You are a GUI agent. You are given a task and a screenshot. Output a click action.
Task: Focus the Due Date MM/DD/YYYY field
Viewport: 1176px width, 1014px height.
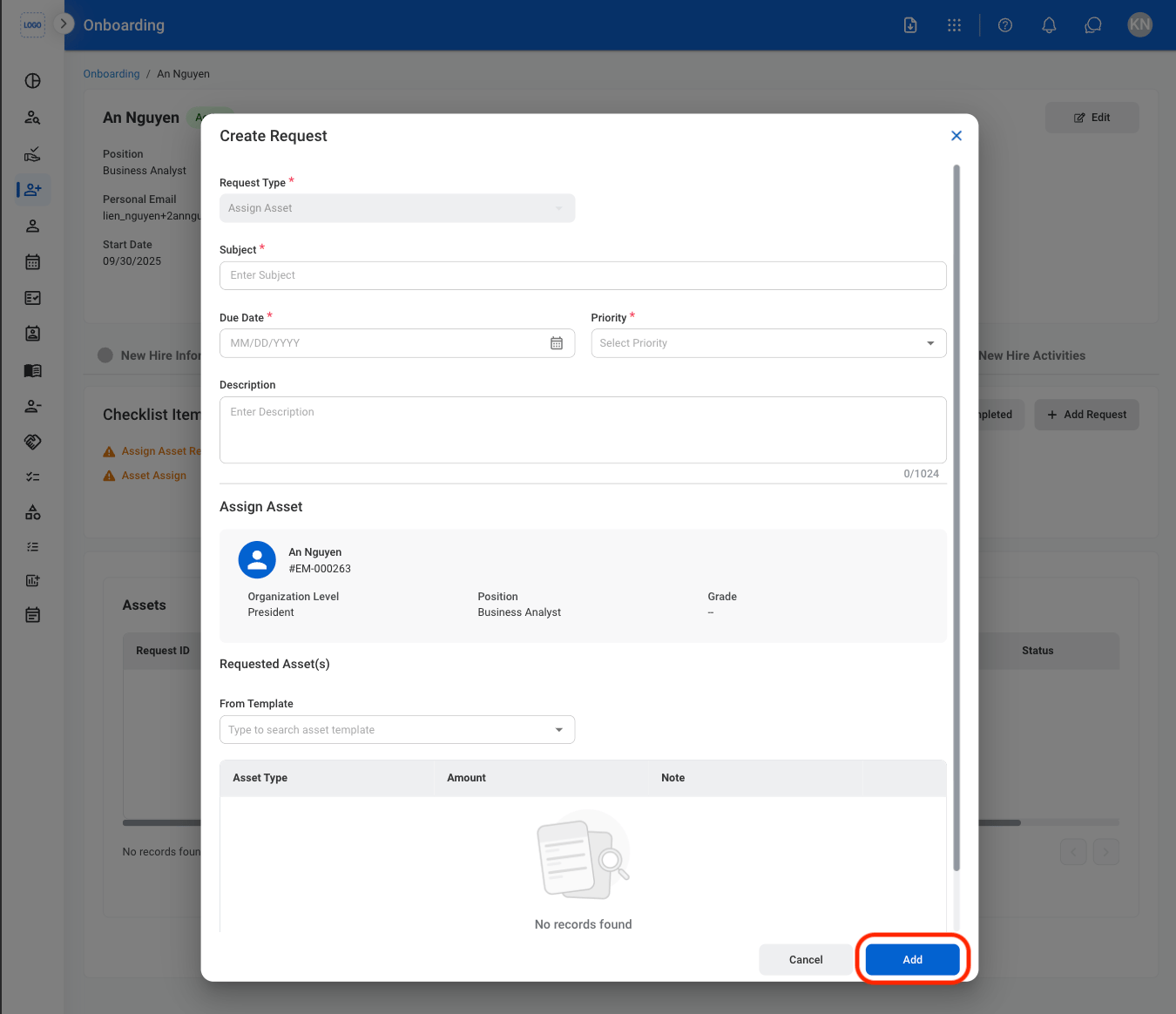(x=397, y=343)
